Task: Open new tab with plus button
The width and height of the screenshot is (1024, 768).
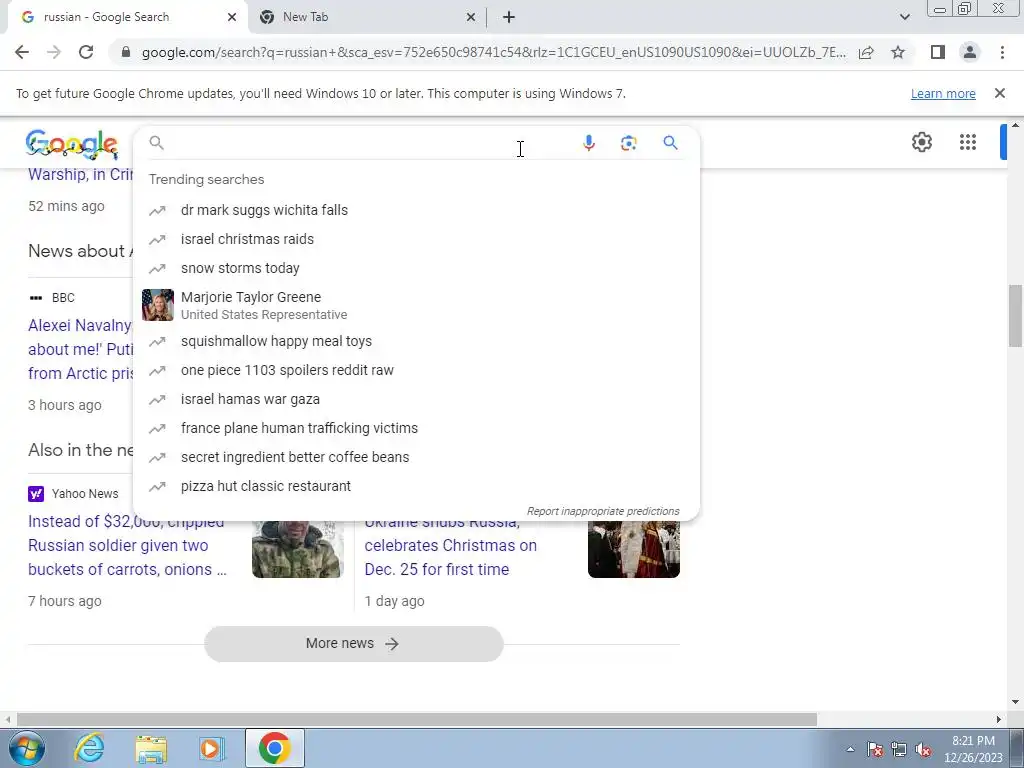Action: tap(509, 17)
